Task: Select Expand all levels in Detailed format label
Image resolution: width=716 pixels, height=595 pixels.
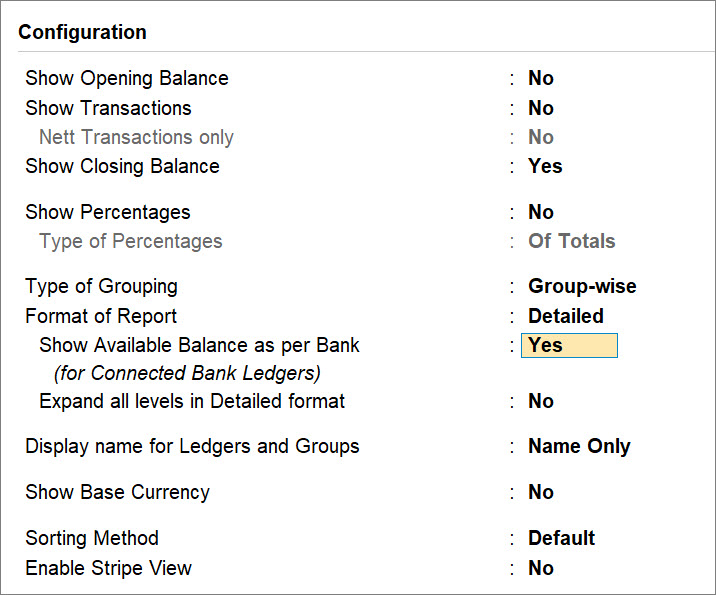Action: click(192, 401)
